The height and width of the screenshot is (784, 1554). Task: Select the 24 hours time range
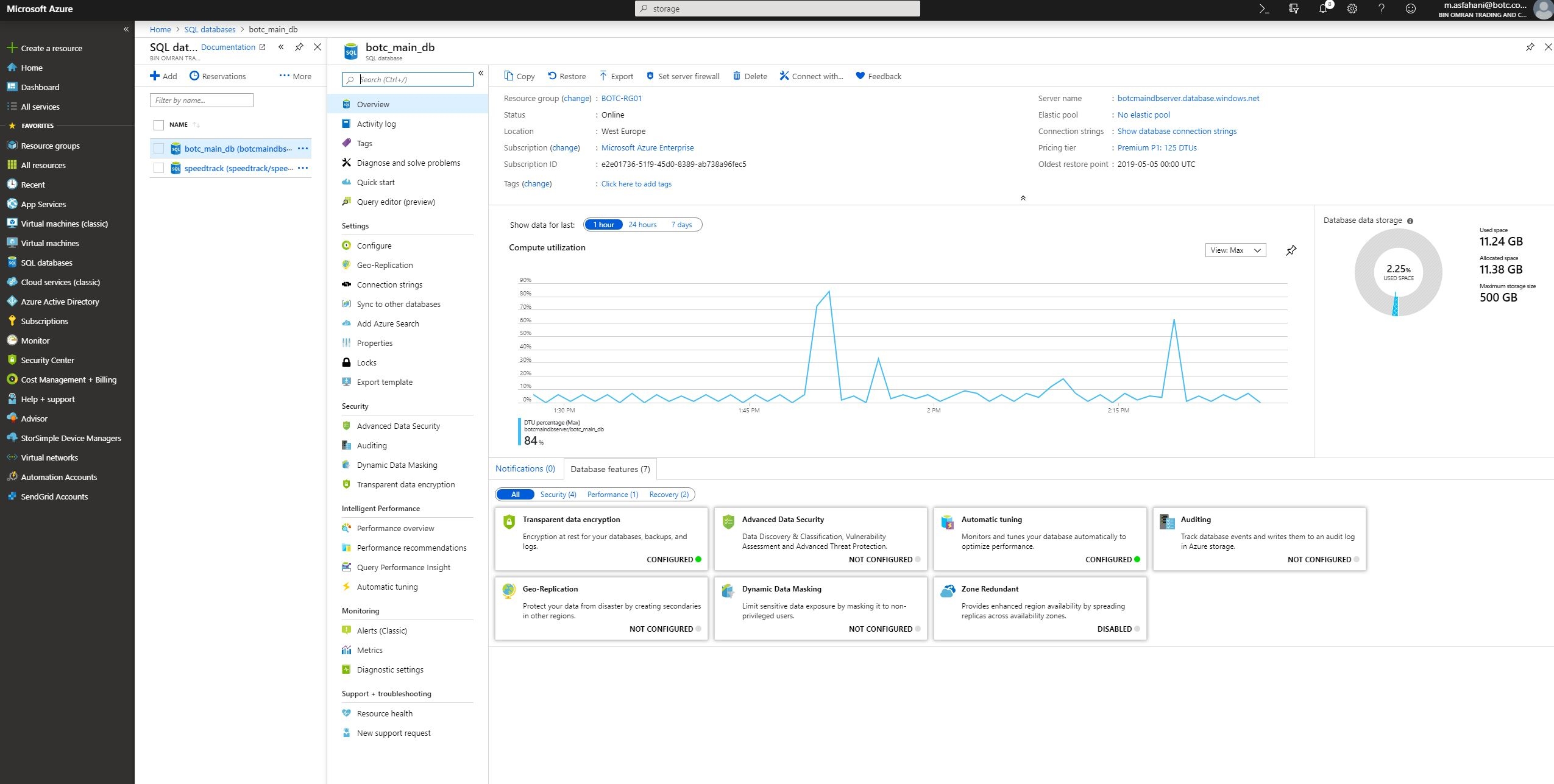tap(642, 225)
